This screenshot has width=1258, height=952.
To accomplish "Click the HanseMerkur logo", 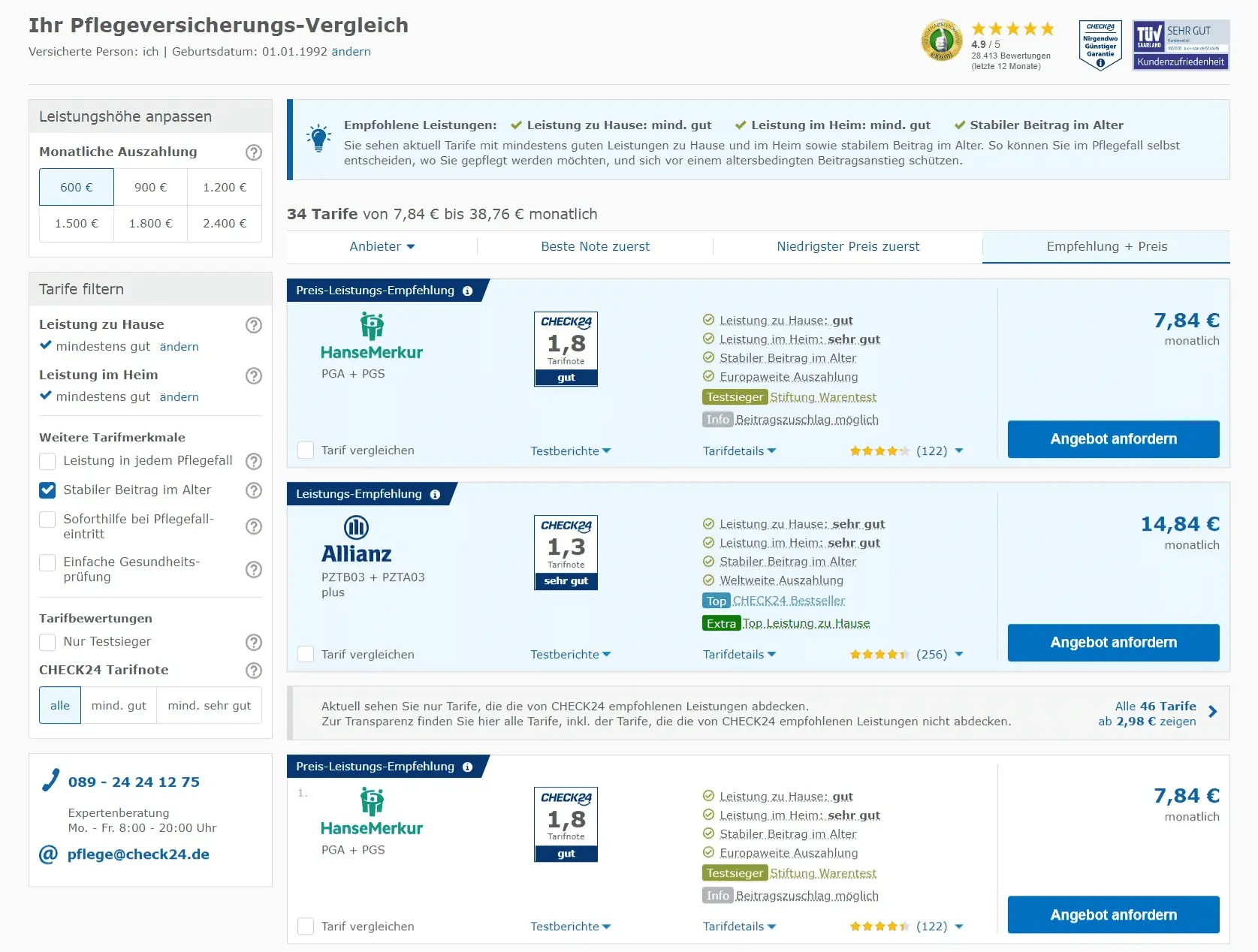I will (371, 336).
